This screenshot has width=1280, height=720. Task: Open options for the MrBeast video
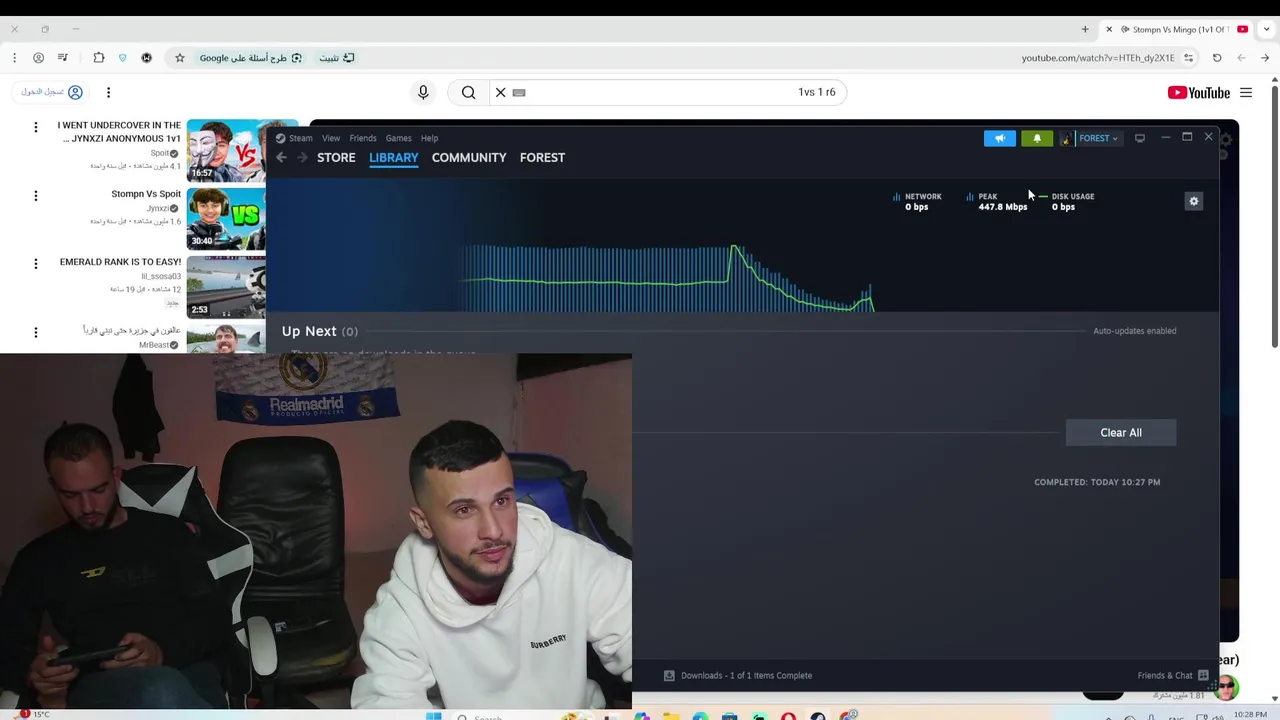click(36, 332)
